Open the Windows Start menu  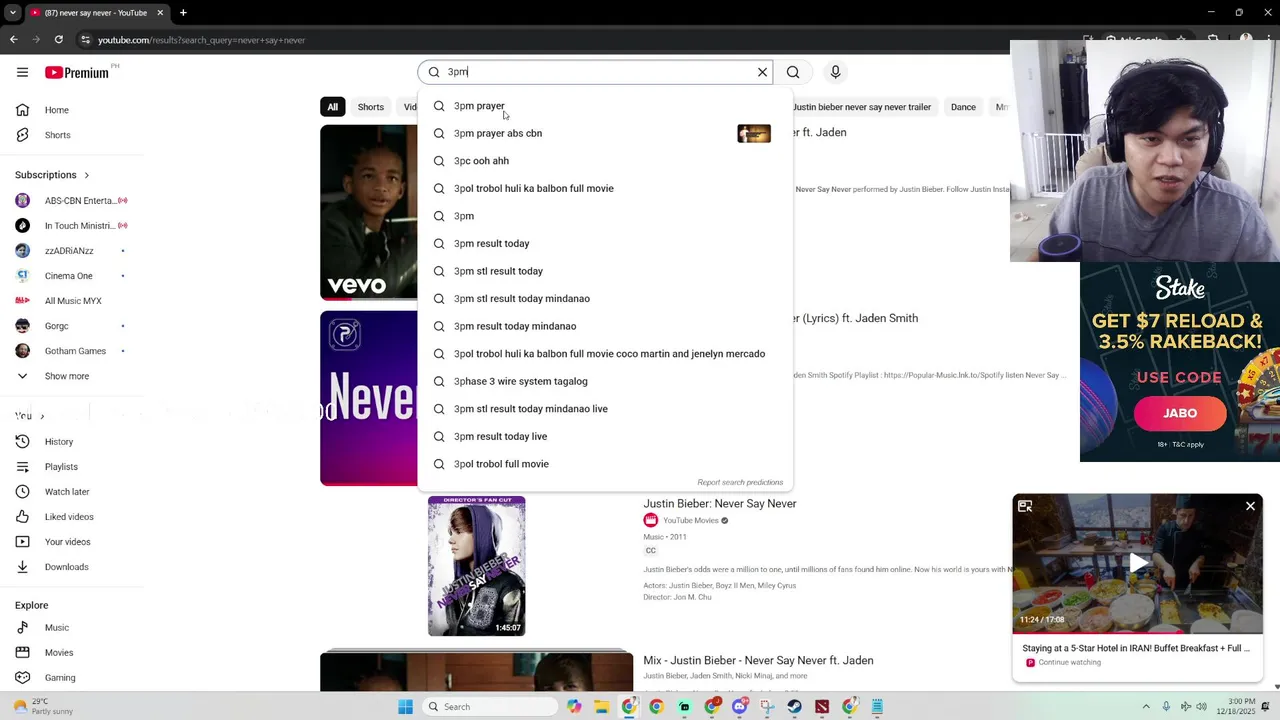point(405,707)
